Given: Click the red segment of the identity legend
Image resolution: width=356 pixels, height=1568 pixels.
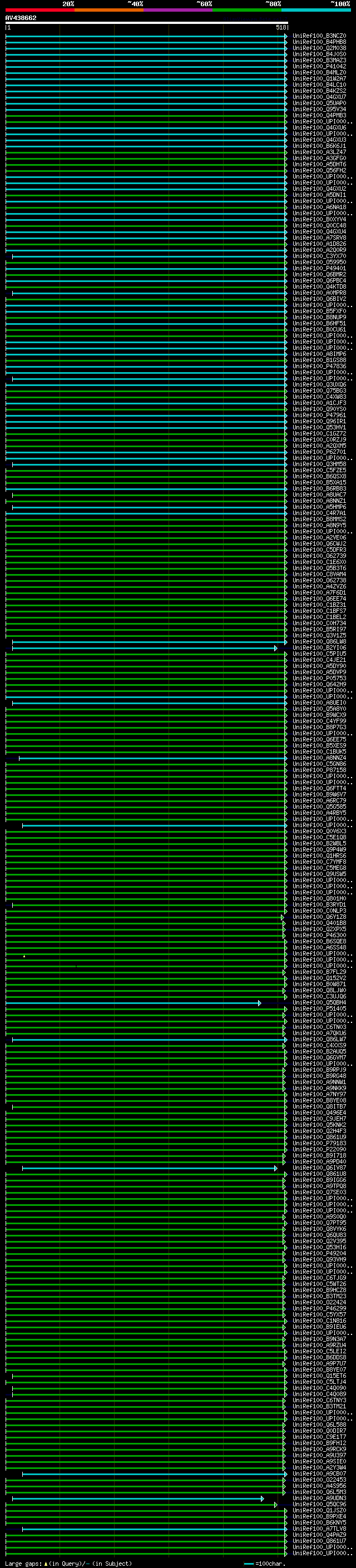Looking at the screenshot, I should coord(39,10).
